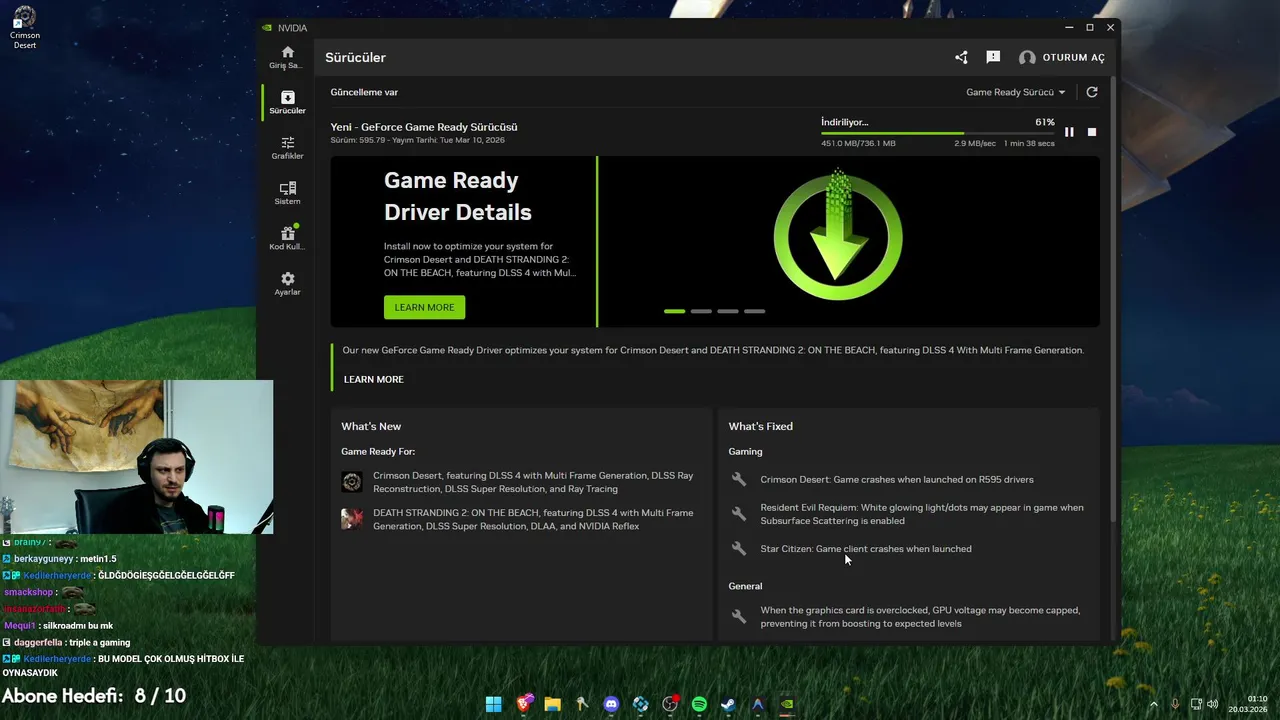Open Spotify from taskbar
This screenshot has width=1280, height=720.
[699, 704]
